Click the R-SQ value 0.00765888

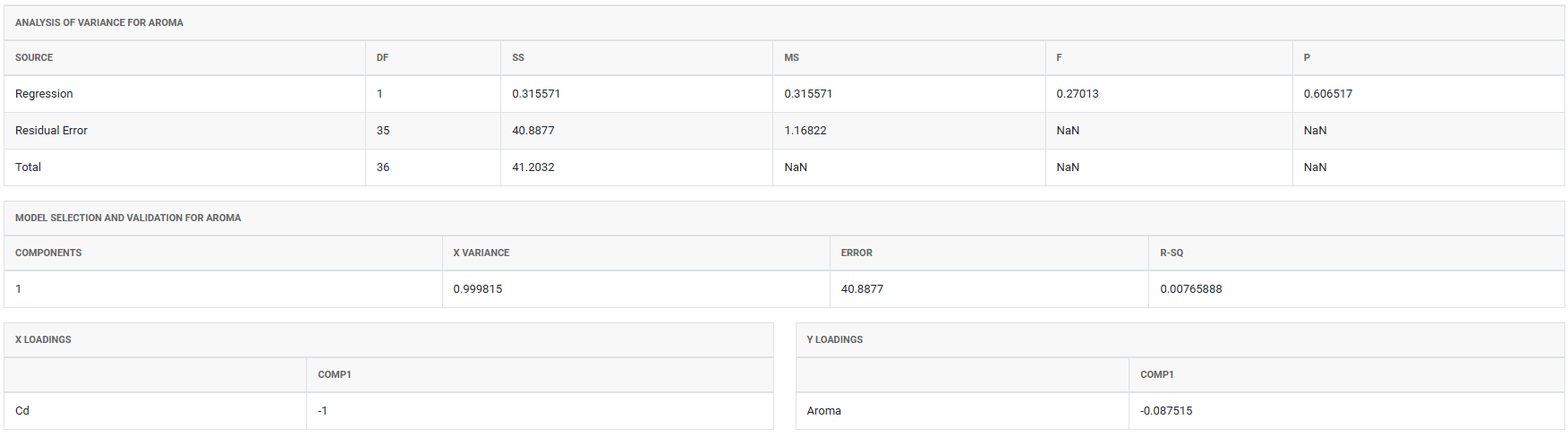click(1190, 289)
